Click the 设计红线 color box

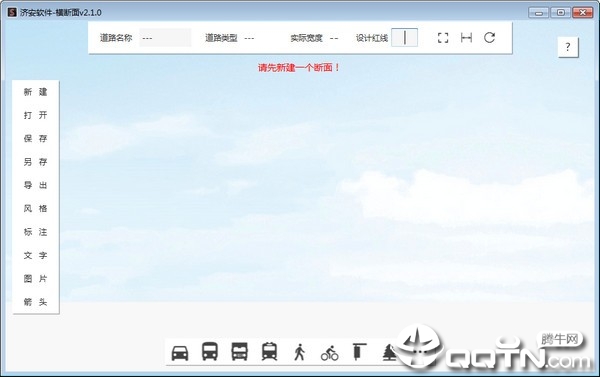click(x=404, y=38)
